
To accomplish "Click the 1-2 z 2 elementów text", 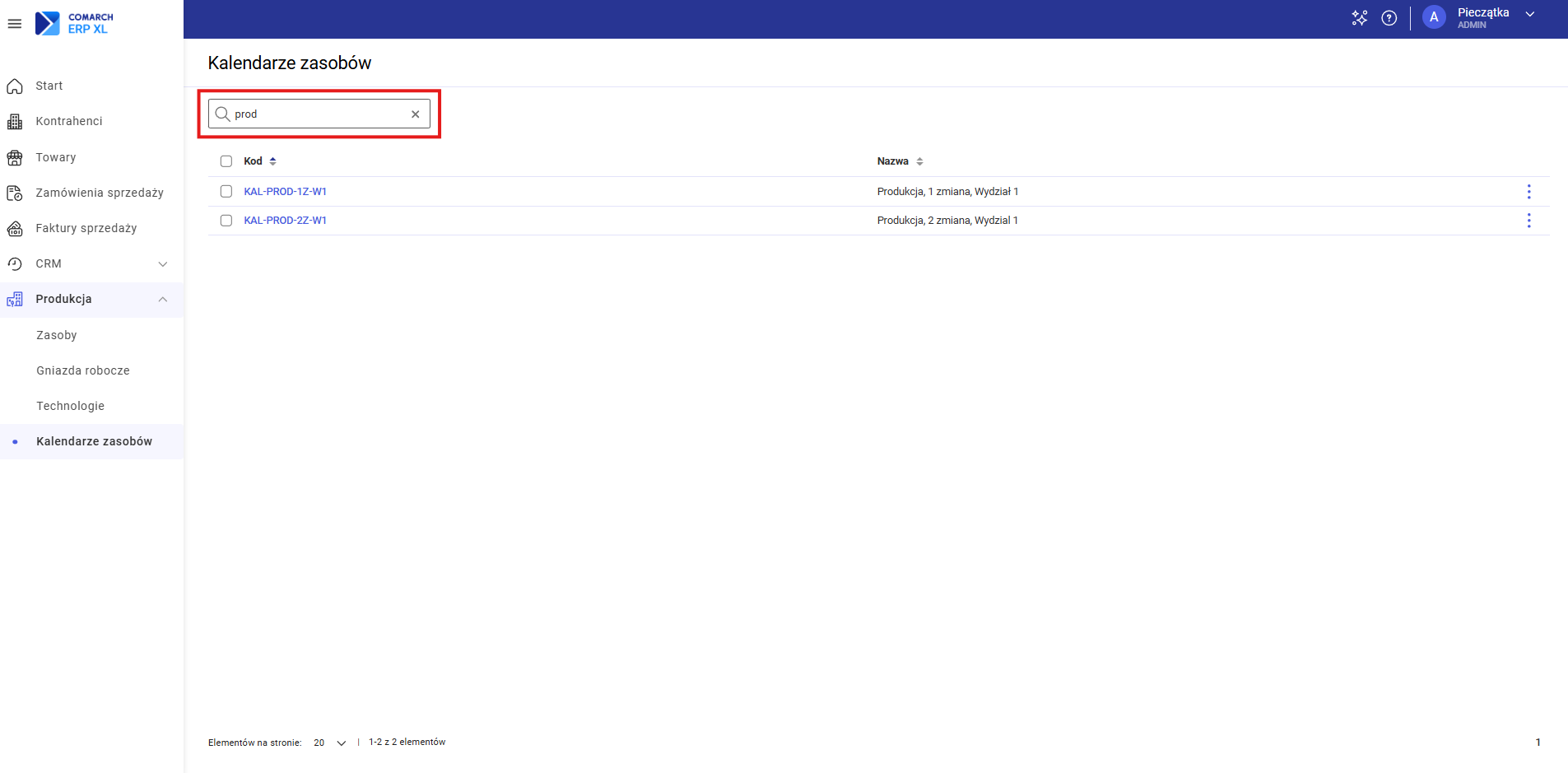I will 407,743.
